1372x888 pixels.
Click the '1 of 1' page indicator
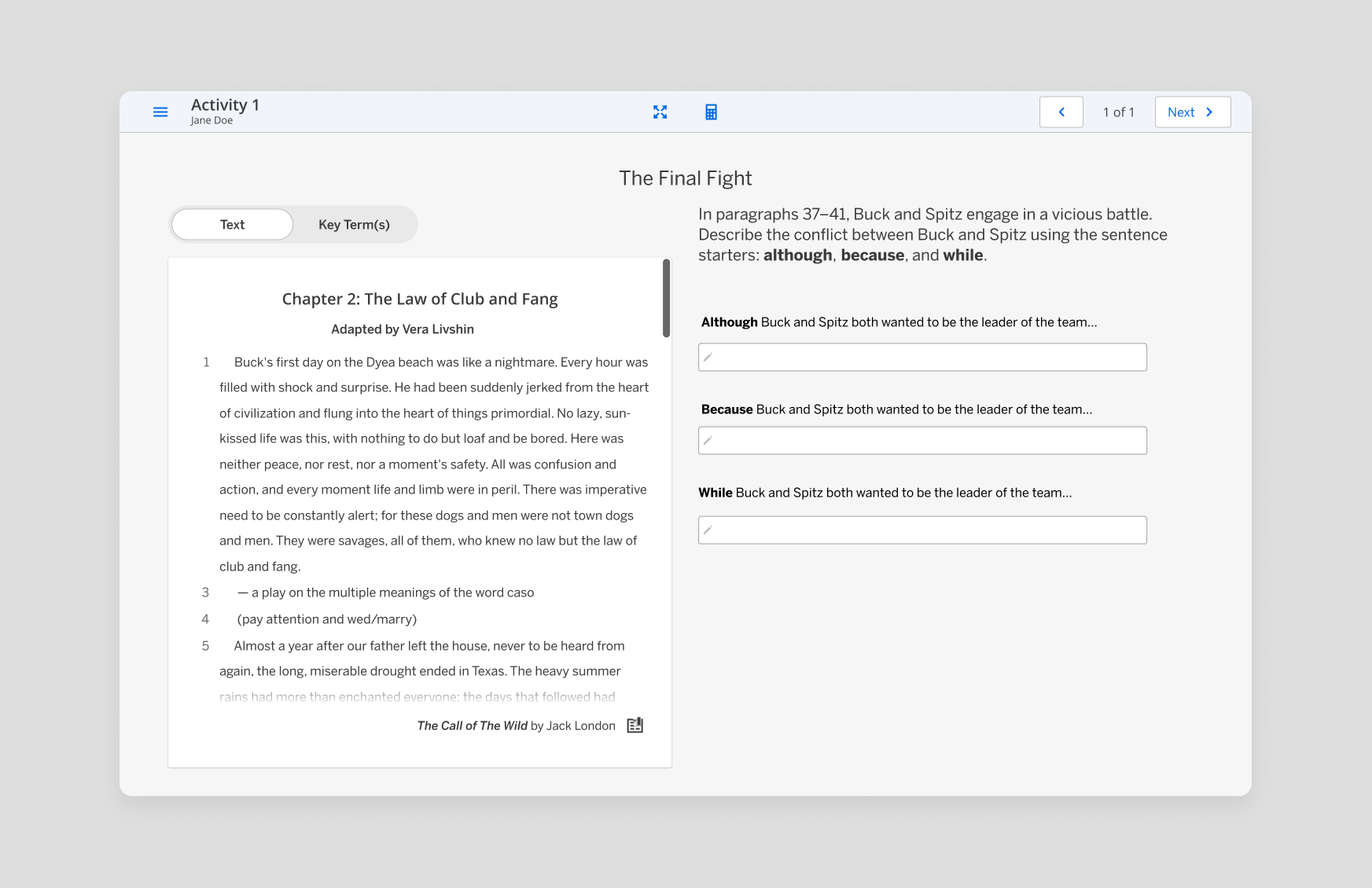point(1119,112)
